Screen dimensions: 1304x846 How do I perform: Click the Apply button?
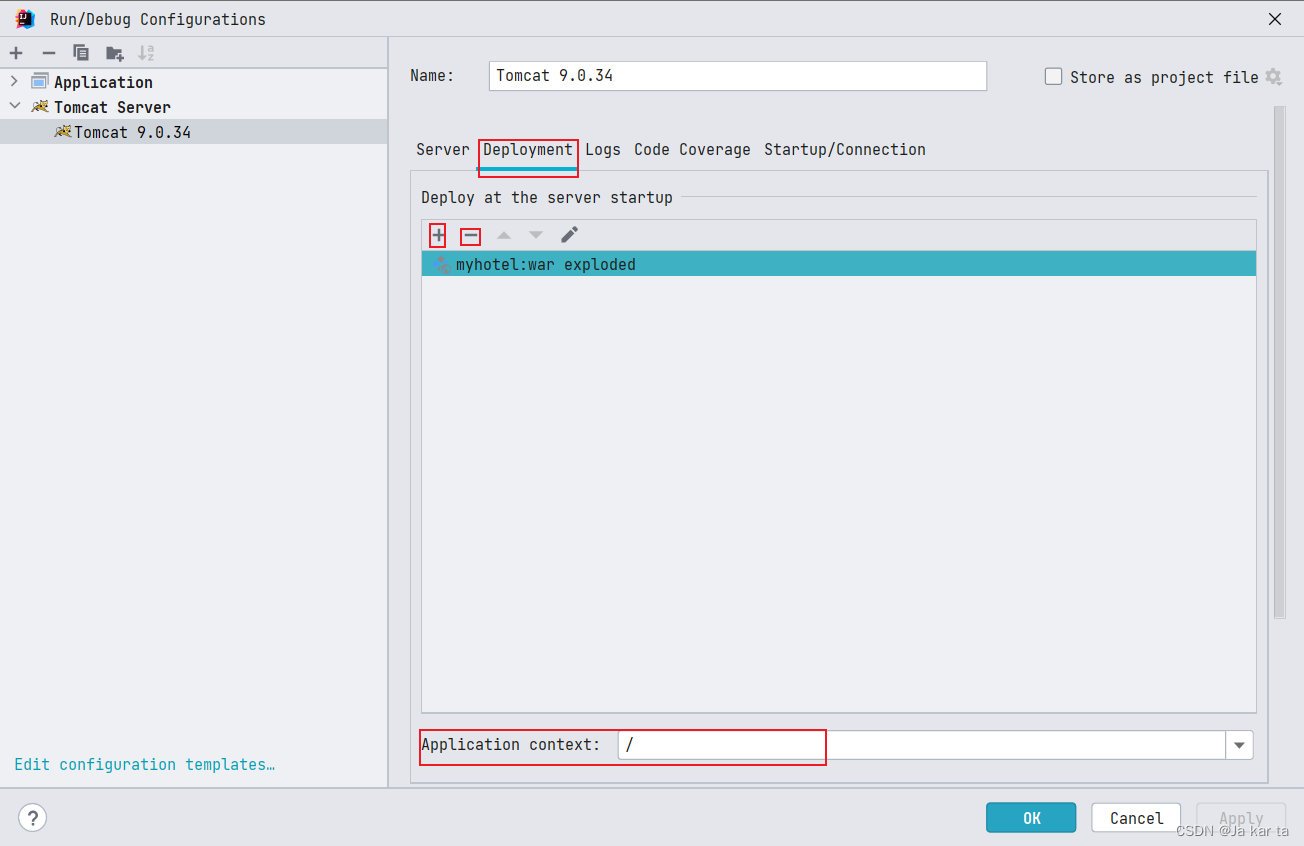(1241, 818)
